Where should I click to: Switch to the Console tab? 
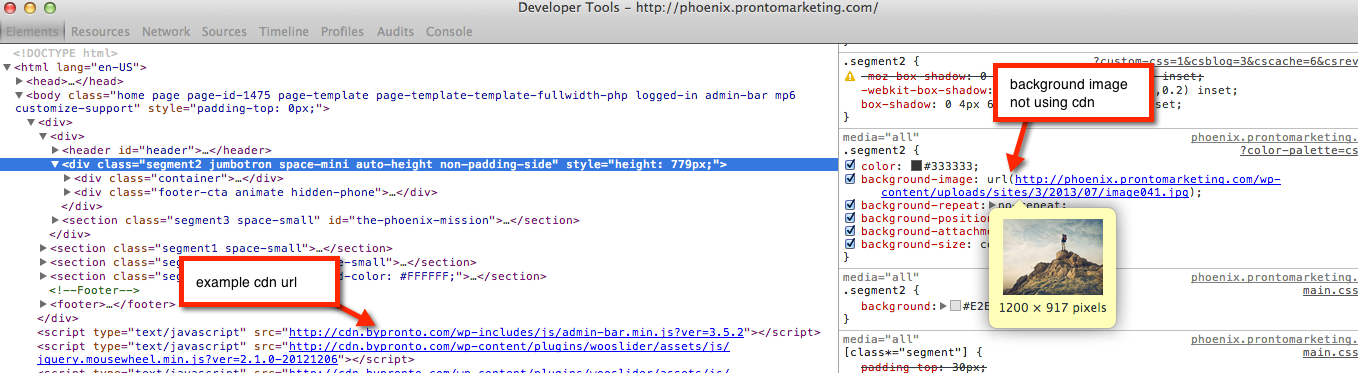click(x=449, y=32)
